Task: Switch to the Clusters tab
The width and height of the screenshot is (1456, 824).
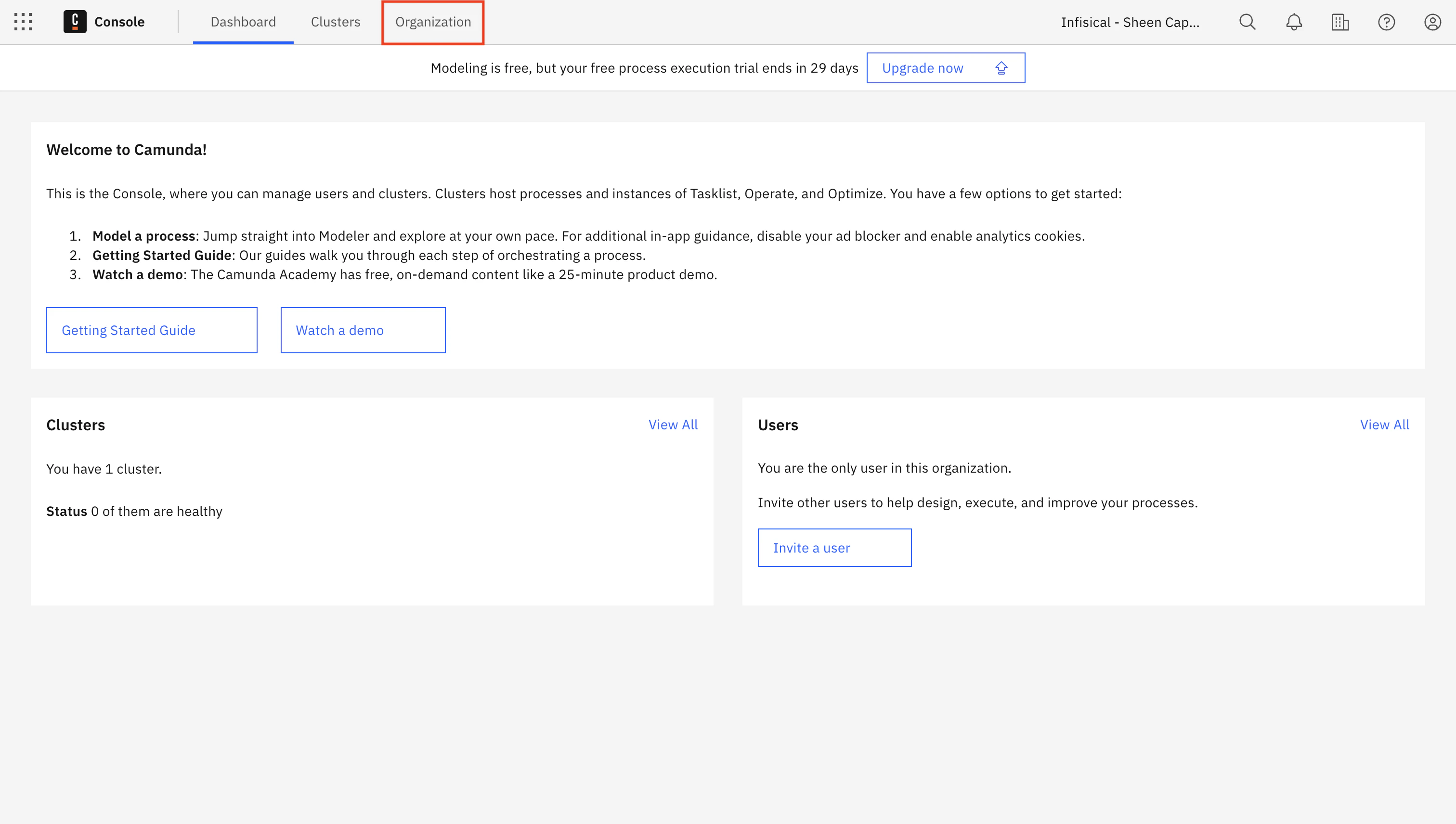Action: [x=336, y=22]
